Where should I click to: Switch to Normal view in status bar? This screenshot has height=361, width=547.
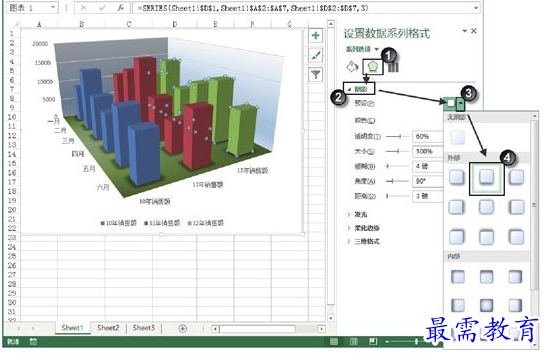point(334,341)
